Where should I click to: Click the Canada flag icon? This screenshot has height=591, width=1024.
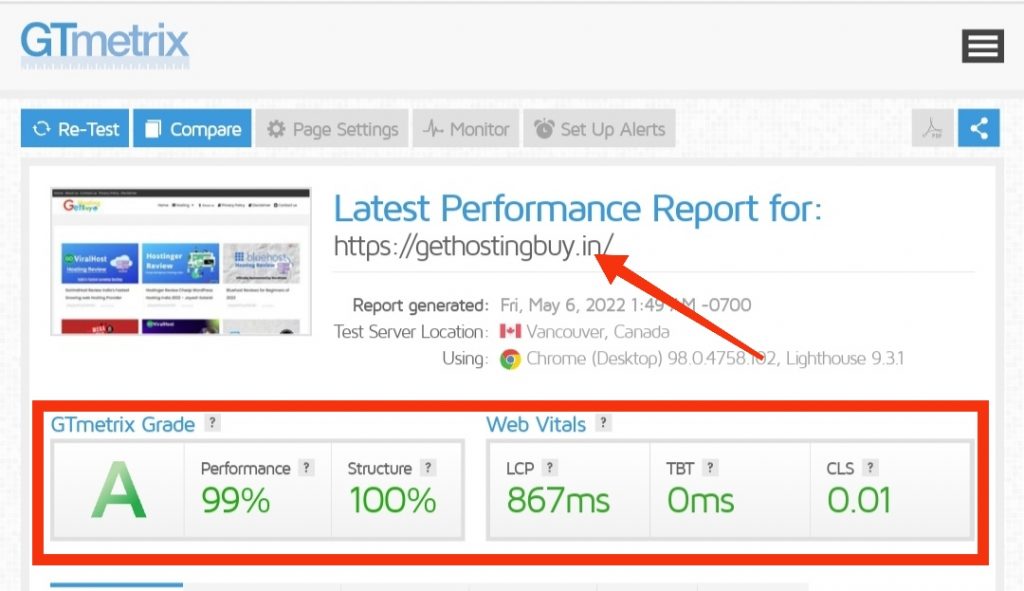pos(510,332)
